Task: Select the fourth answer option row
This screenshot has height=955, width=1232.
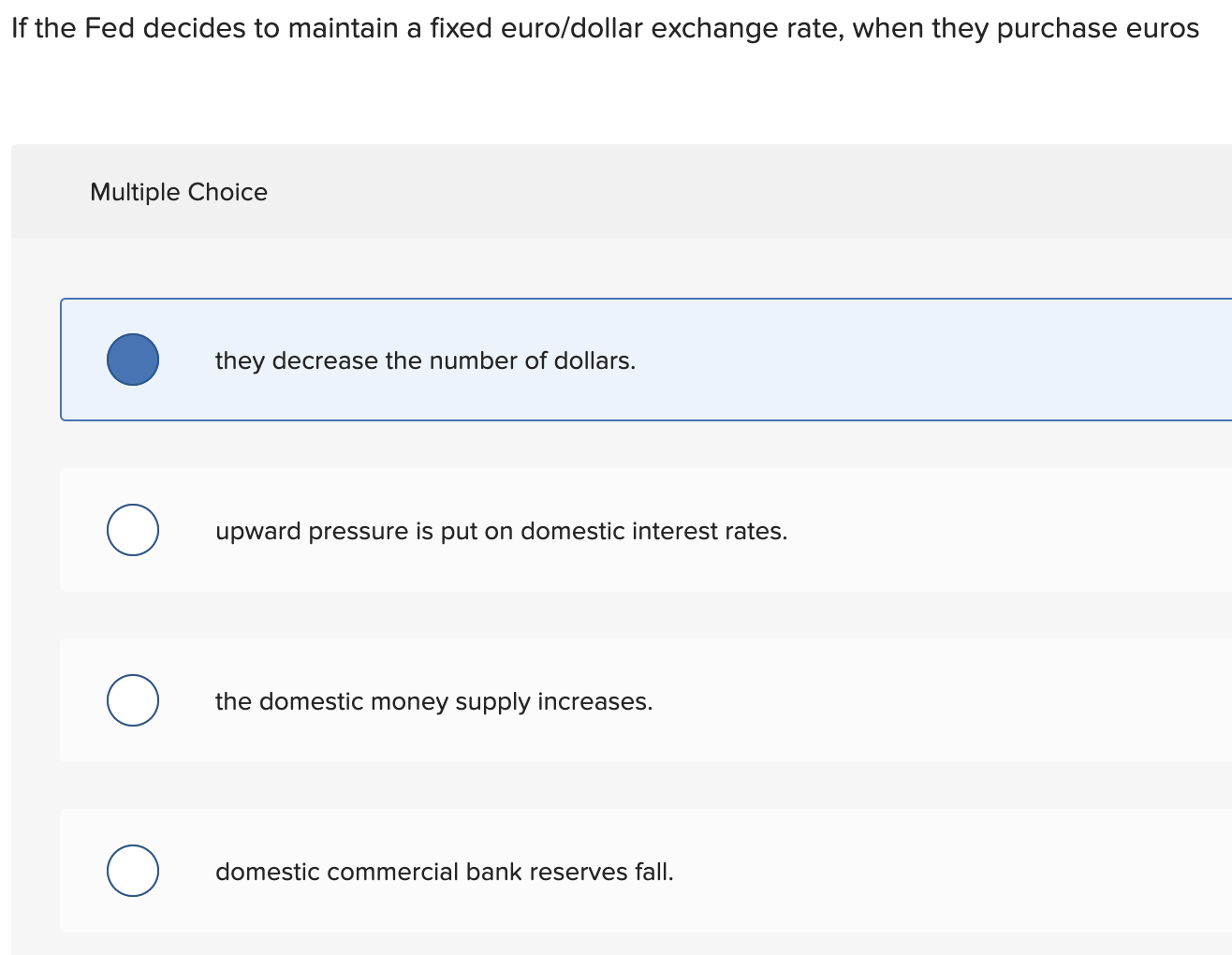Action: [609, 871]
